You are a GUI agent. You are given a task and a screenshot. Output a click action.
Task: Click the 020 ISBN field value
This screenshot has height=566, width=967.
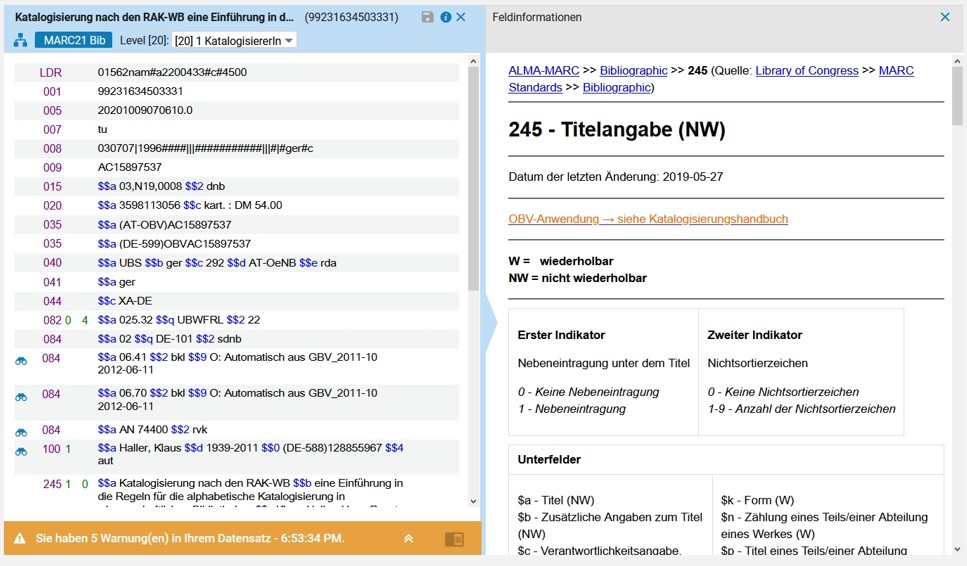190,205
